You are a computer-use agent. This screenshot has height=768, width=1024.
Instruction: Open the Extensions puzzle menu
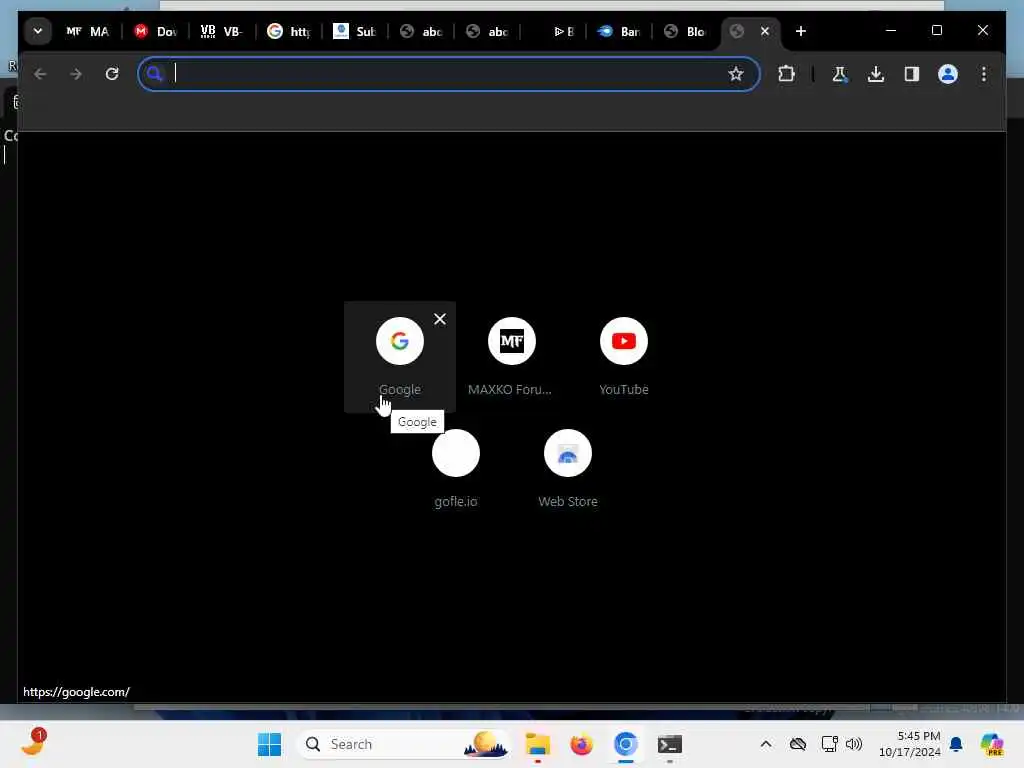coord(786,74)
